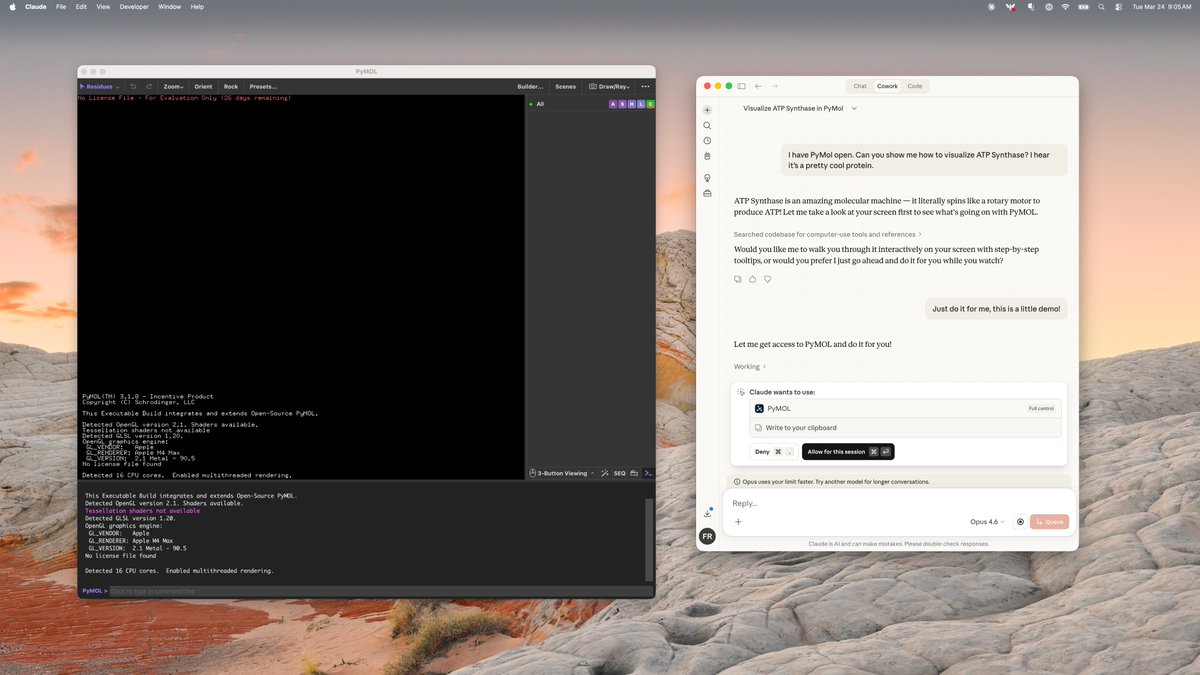Click toolbox icon in Claude sidebar
Viewport: 1200px width, 675px height.
(x=707, y=193)
